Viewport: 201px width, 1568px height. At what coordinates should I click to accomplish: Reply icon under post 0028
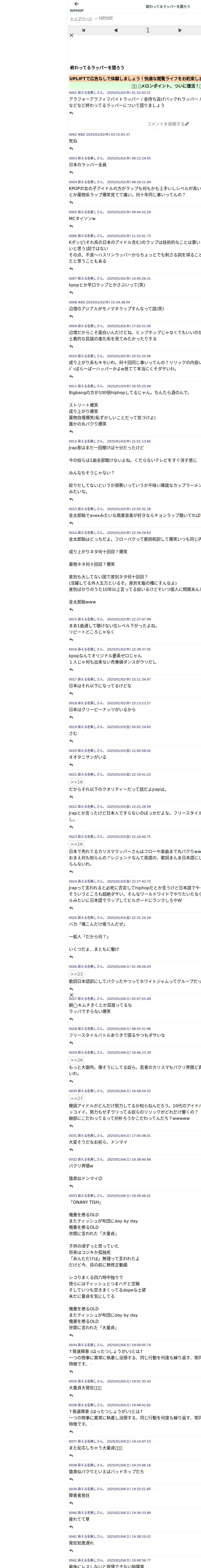[x=71, y=1043]
